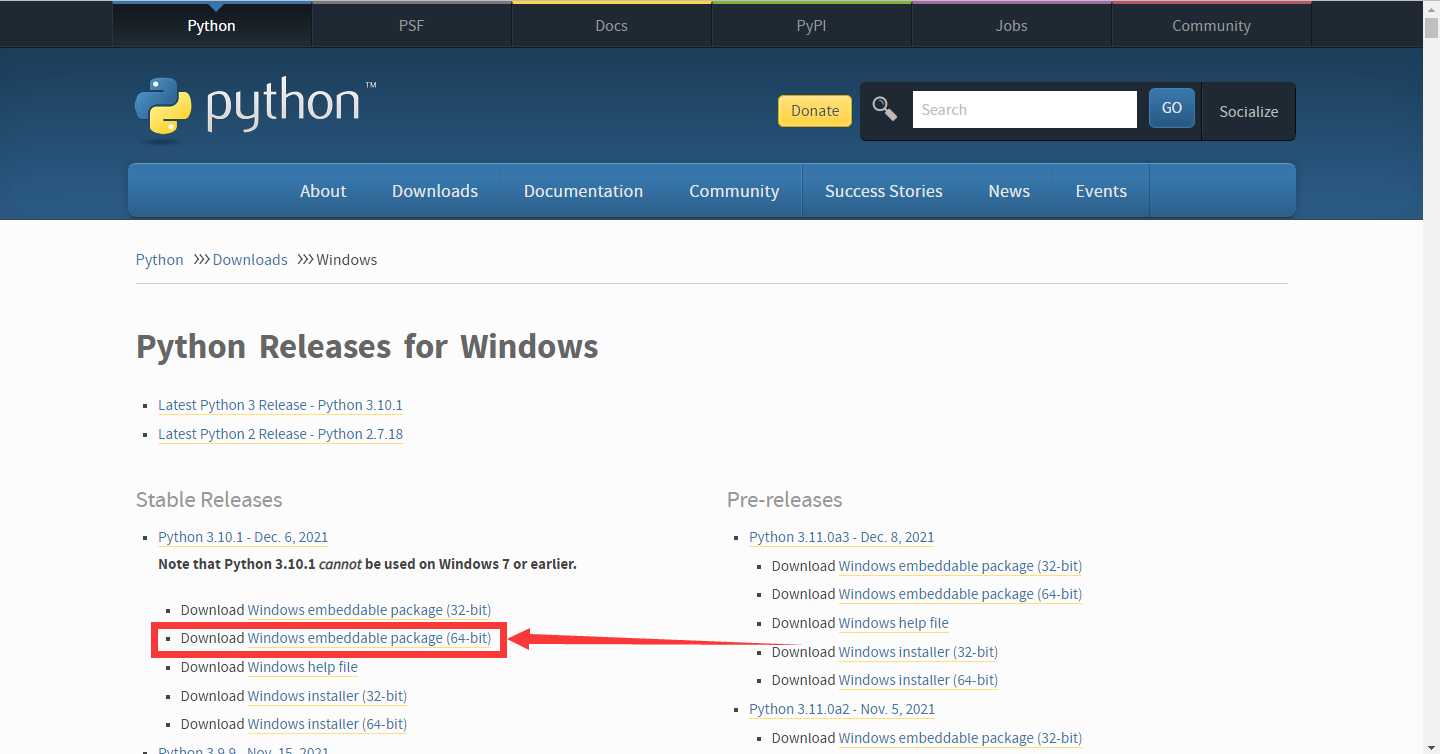Download 3.11.0a2 Windows embeddable package (32-bit)
The height and width of the screenshot is (754, 1440).
(x=960, y=738)
